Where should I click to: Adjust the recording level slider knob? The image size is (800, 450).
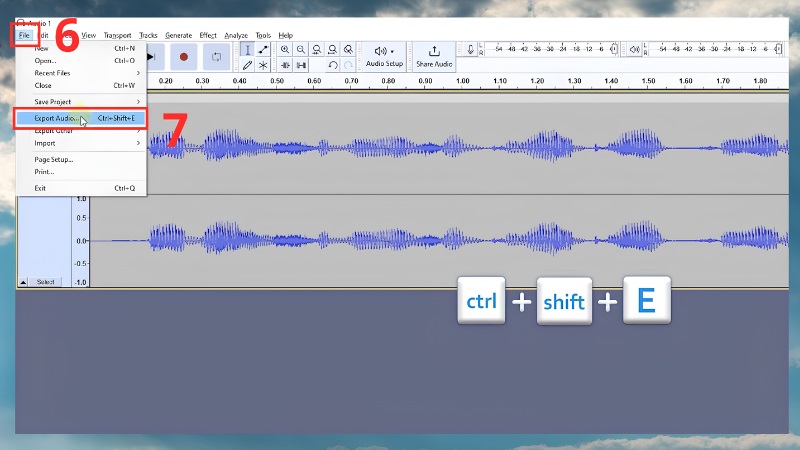click(614, 49)
